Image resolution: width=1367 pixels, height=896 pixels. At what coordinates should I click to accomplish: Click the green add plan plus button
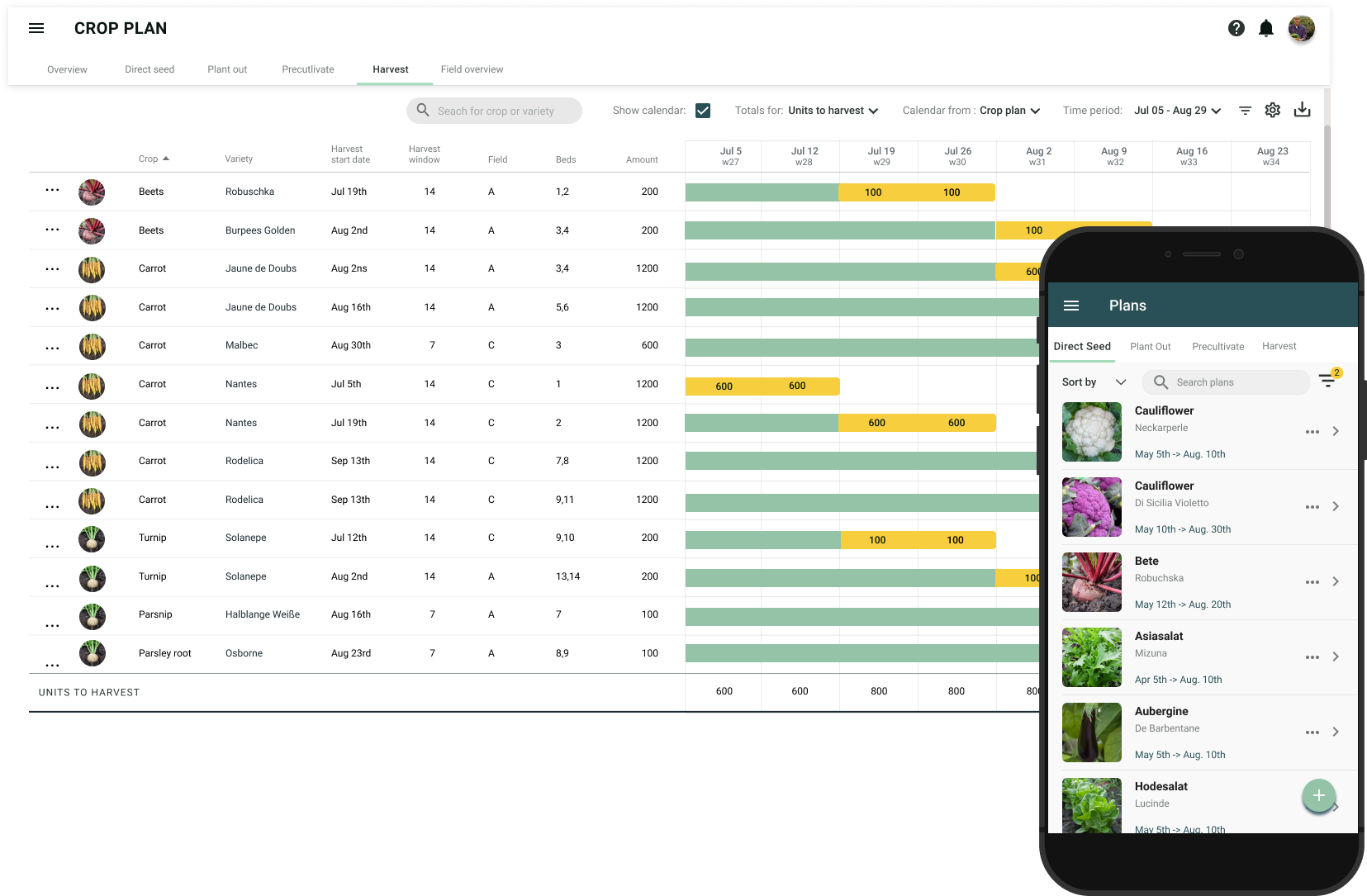(x=1319, y=796)
